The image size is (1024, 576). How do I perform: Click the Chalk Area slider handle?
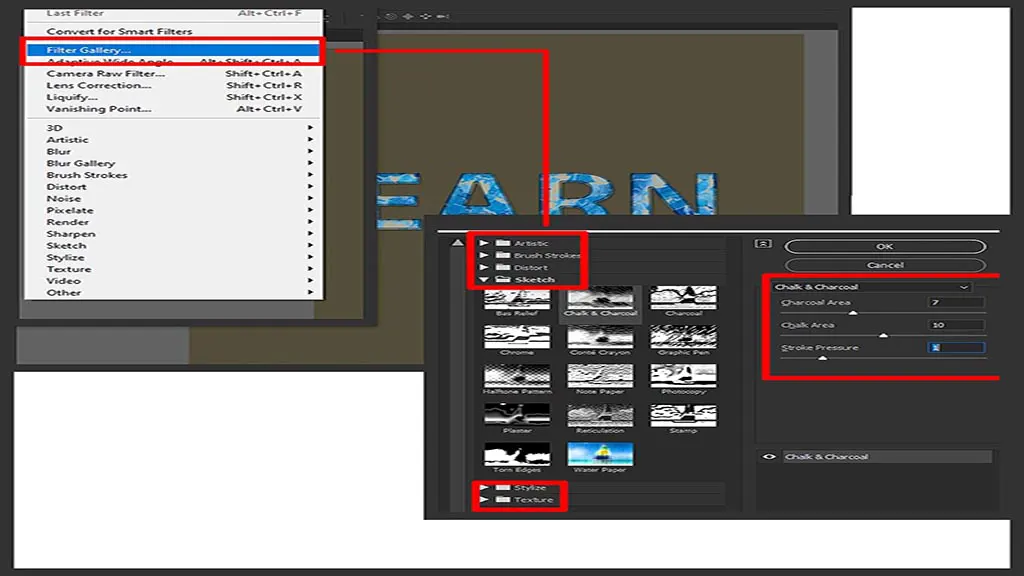point(884,336)
